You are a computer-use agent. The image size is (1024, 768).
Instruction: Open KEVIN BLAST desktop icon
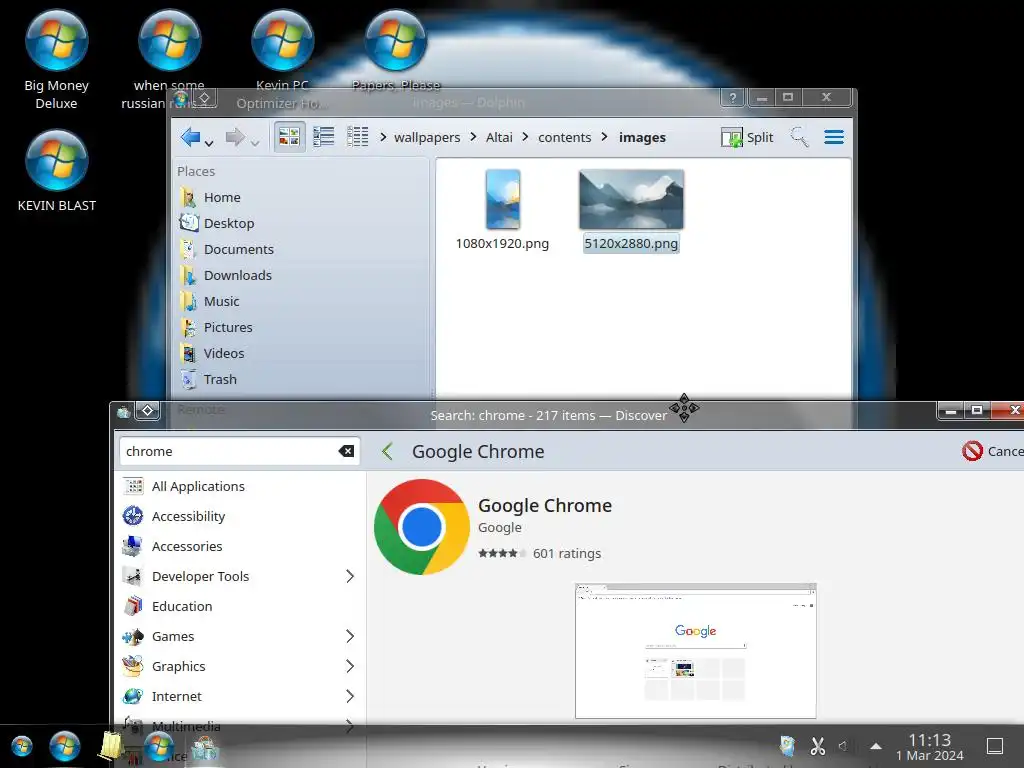[57, 171]
